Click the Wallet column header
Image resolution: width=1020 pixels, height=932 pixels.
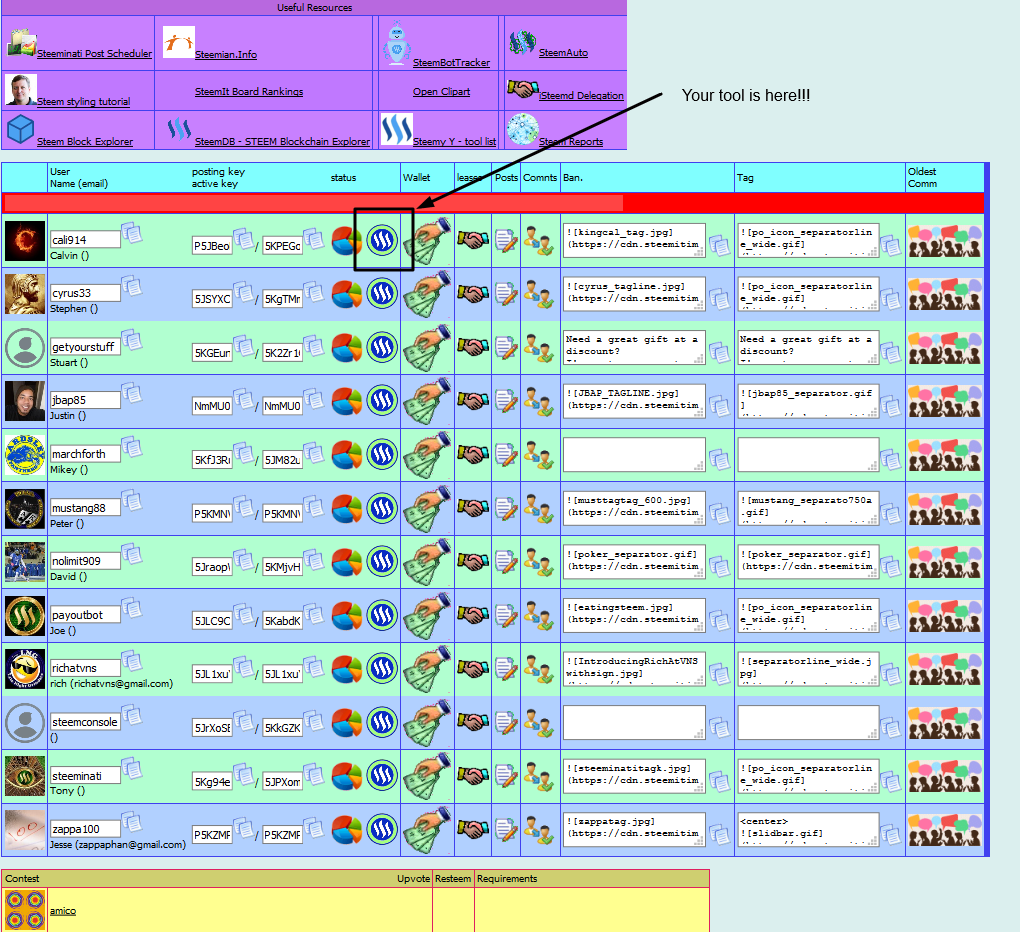[416, 178]
